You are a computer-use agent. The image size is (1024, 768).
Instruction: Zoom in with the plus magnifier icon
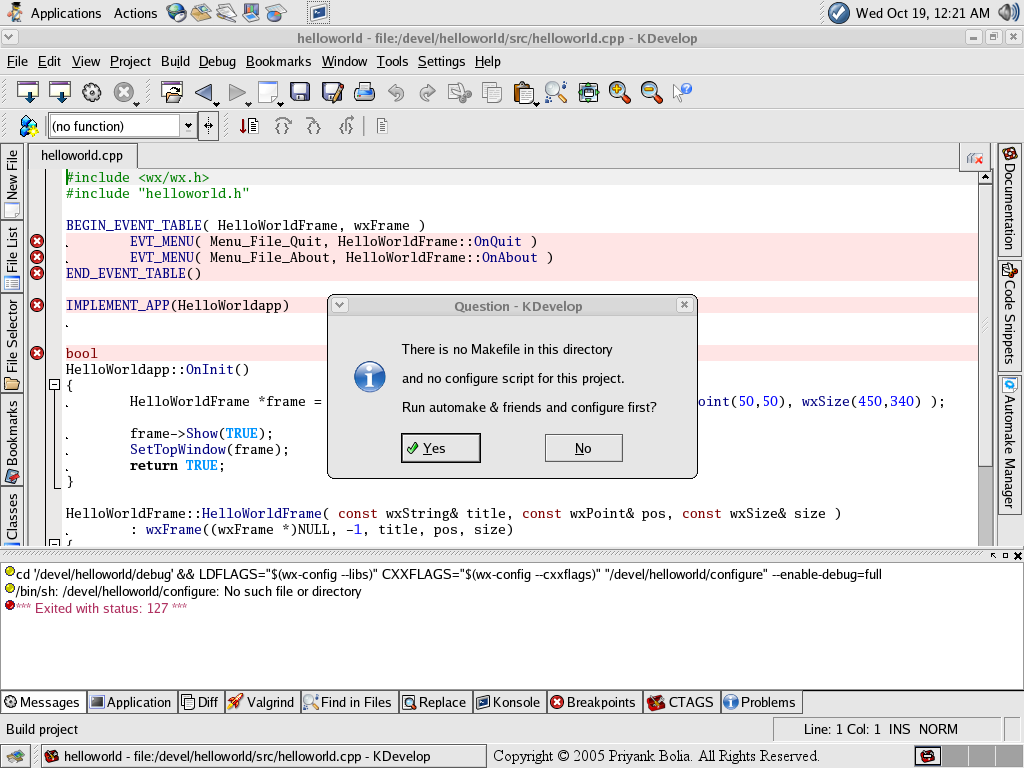coord(619,92)
